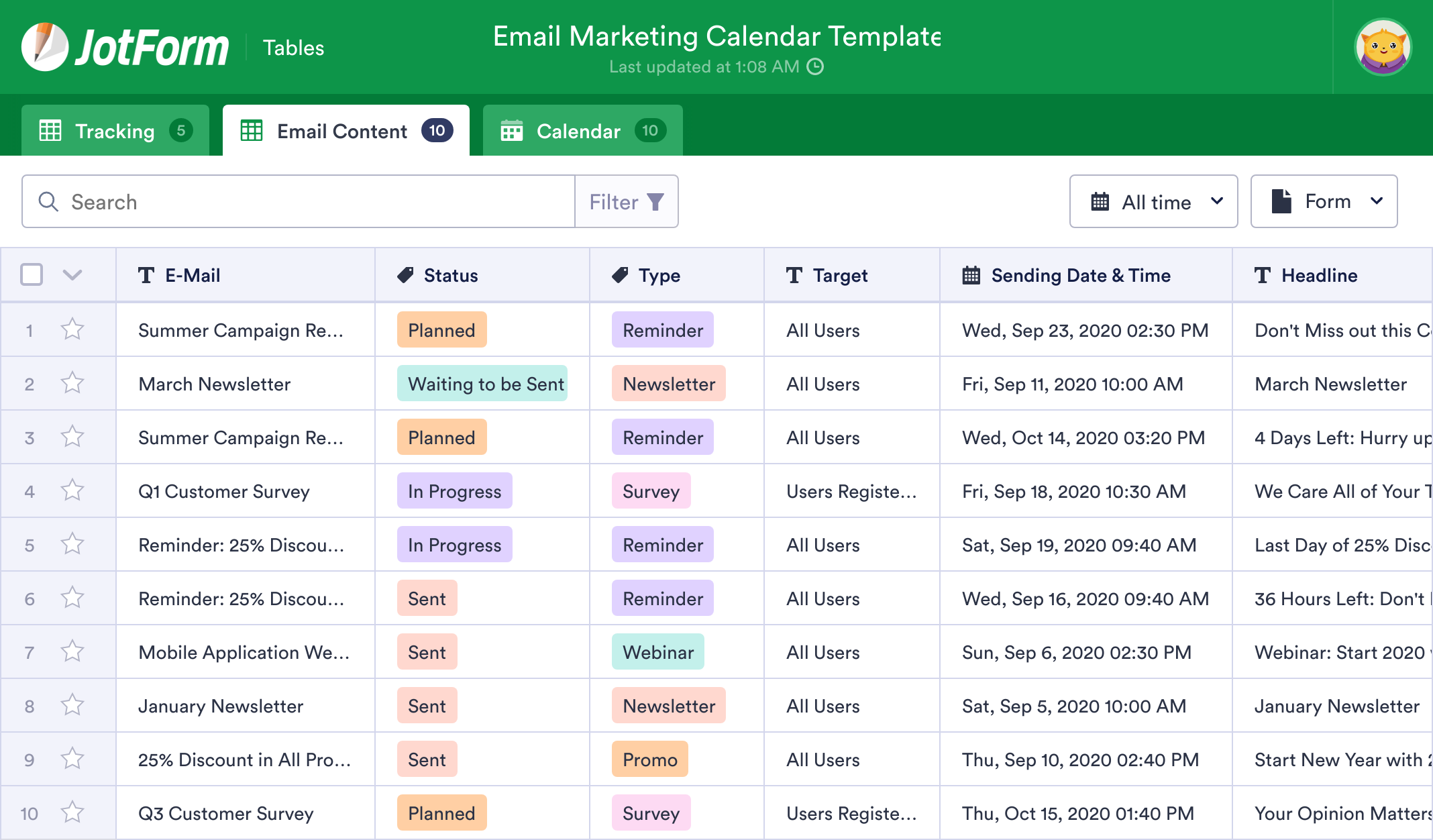Star the March Newsletter row
This screenshot has height=840, width=1433.
[x=72, y=383]
